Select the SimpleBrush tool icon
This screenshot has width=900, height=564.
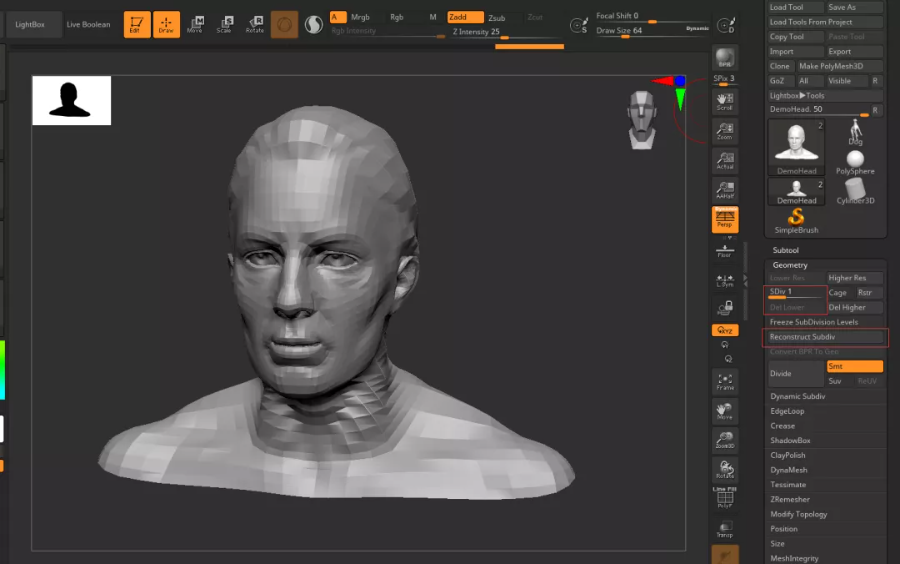point(796,221)
